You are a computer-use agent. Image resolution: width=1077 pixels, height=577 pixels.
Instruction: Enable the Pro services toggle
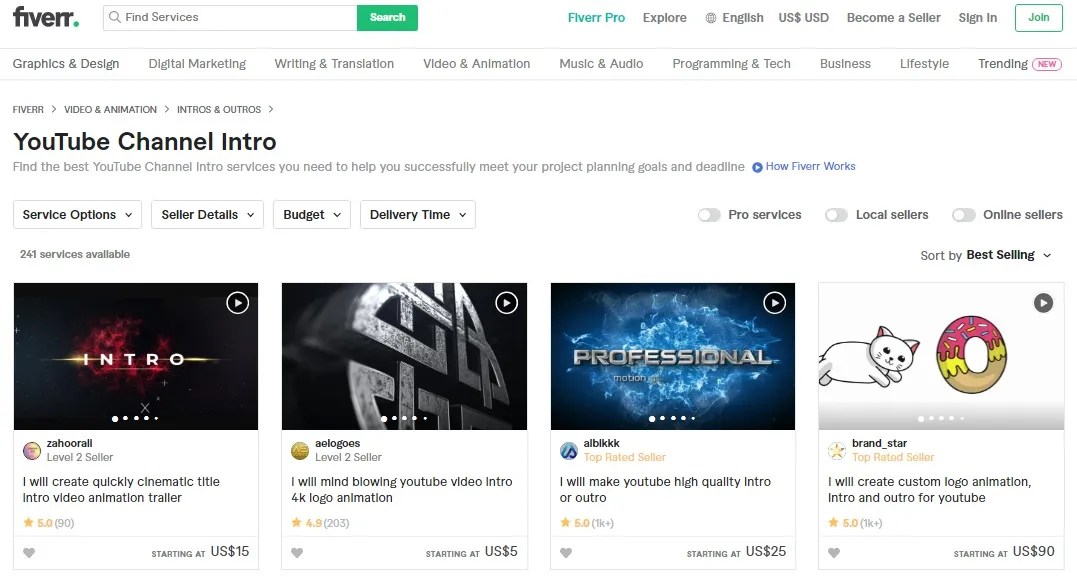click(x=709, y=215)
